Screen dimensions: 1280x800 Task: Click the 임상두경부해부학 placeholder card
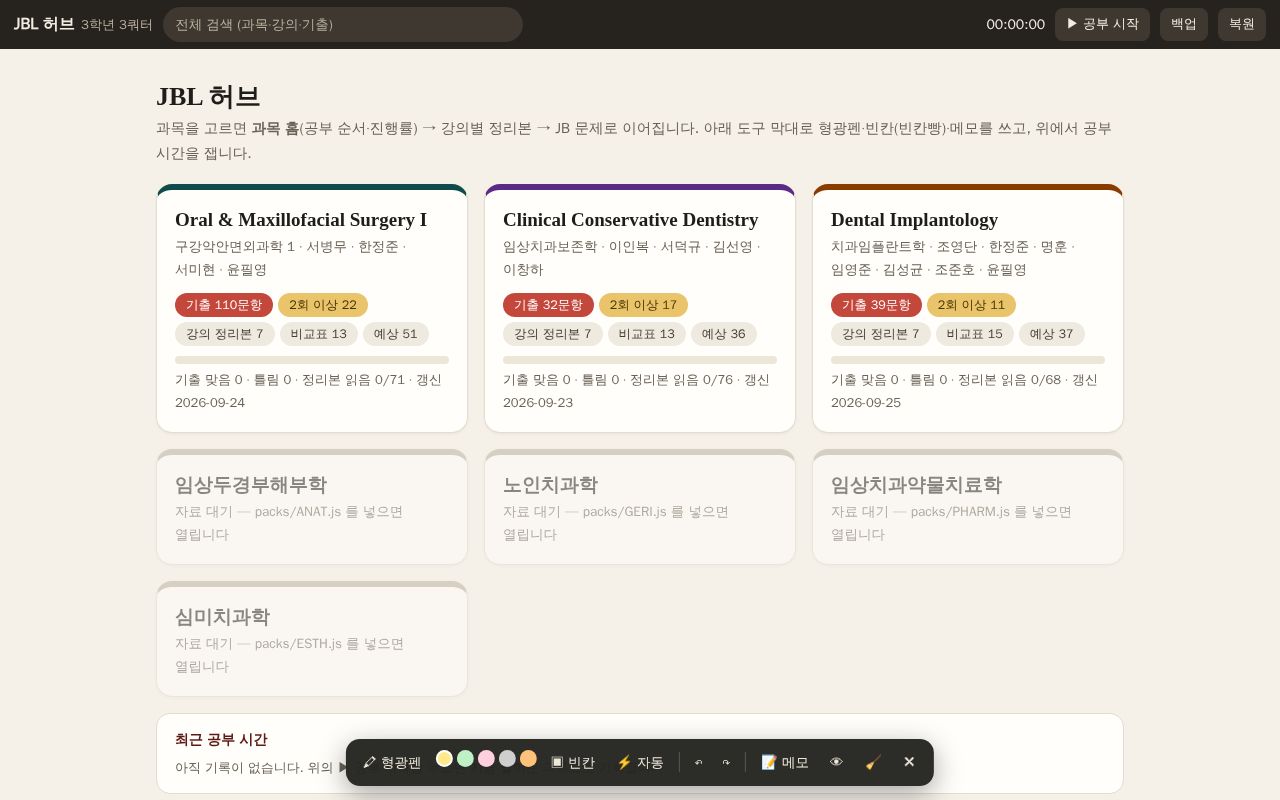[x=312, y=507]
